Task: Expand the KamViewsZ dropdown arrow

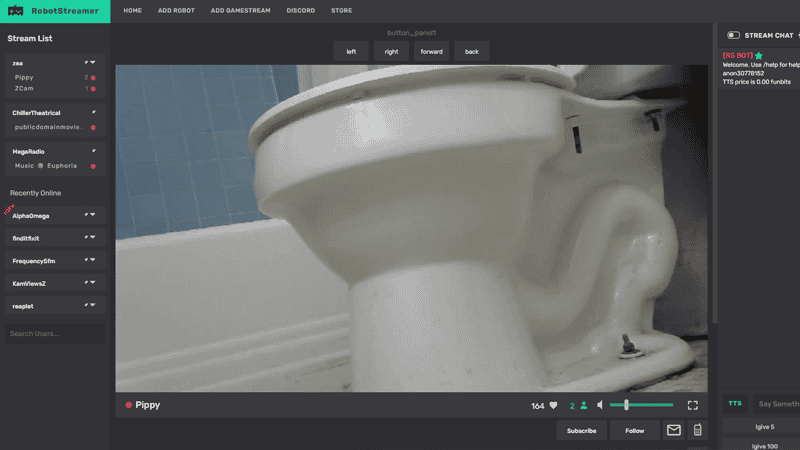Action: 93,282
